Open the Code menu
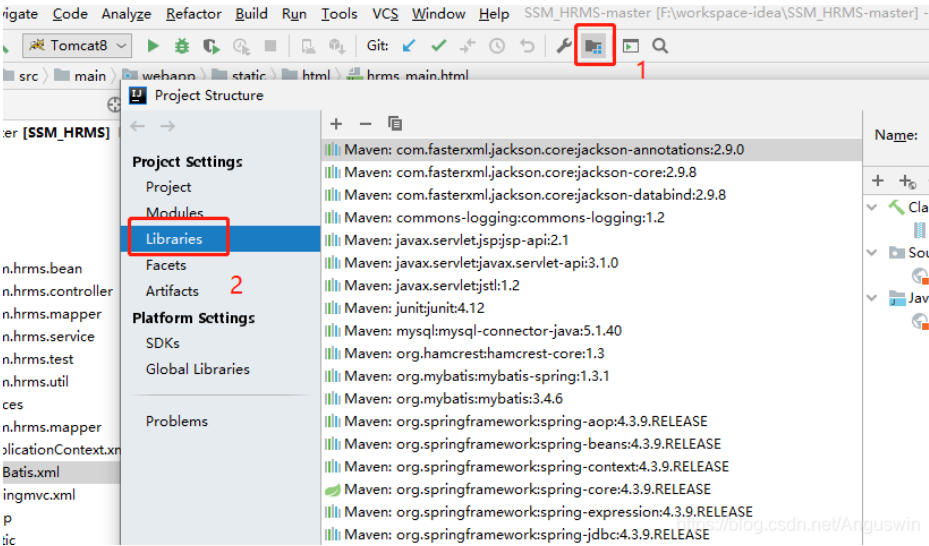The height and width of the screenshot is (546, 929). [70, 14]
